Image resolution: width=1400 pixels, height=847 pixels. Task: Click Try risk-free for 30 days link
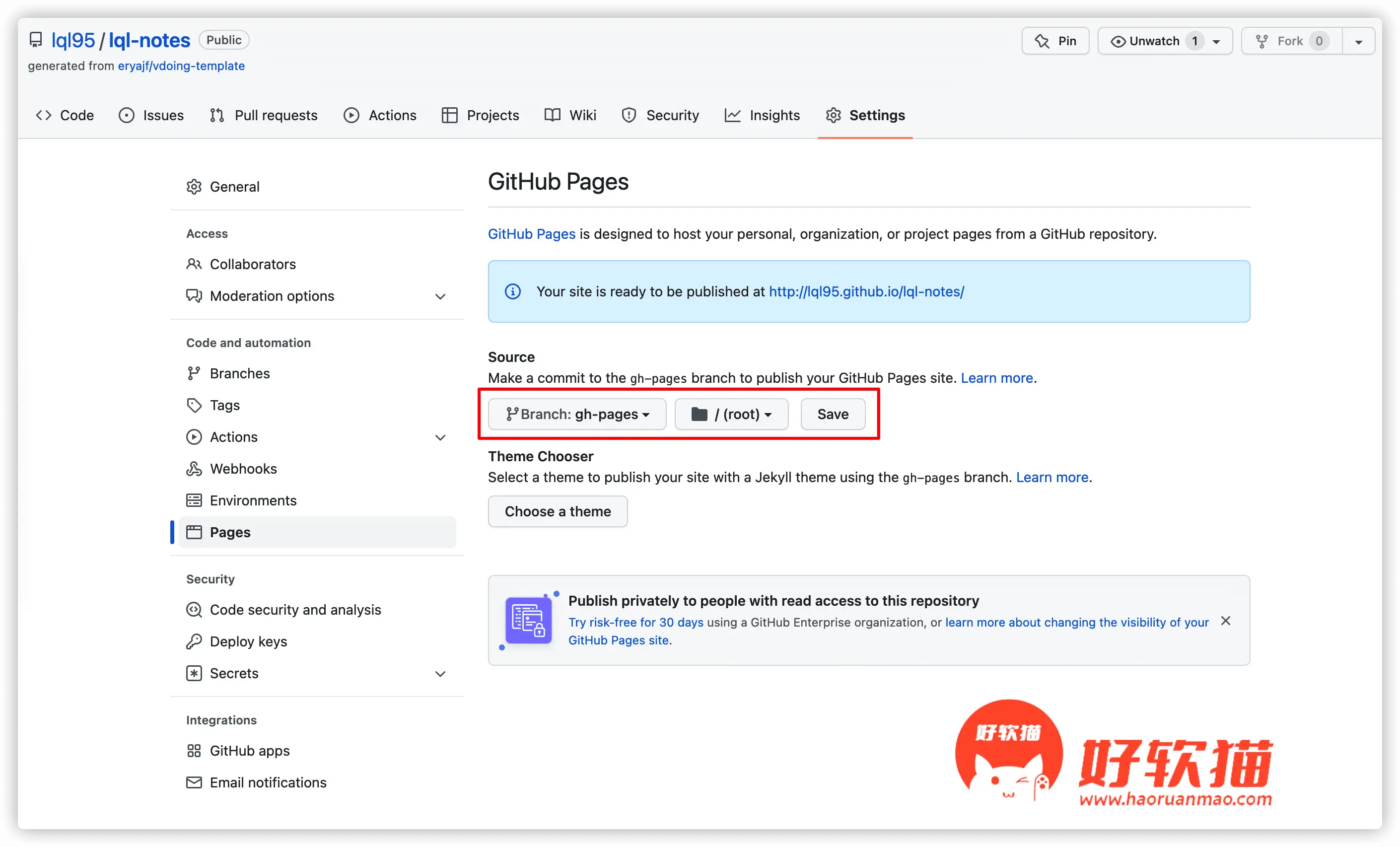pyautogui.click(x=636, y=622)
